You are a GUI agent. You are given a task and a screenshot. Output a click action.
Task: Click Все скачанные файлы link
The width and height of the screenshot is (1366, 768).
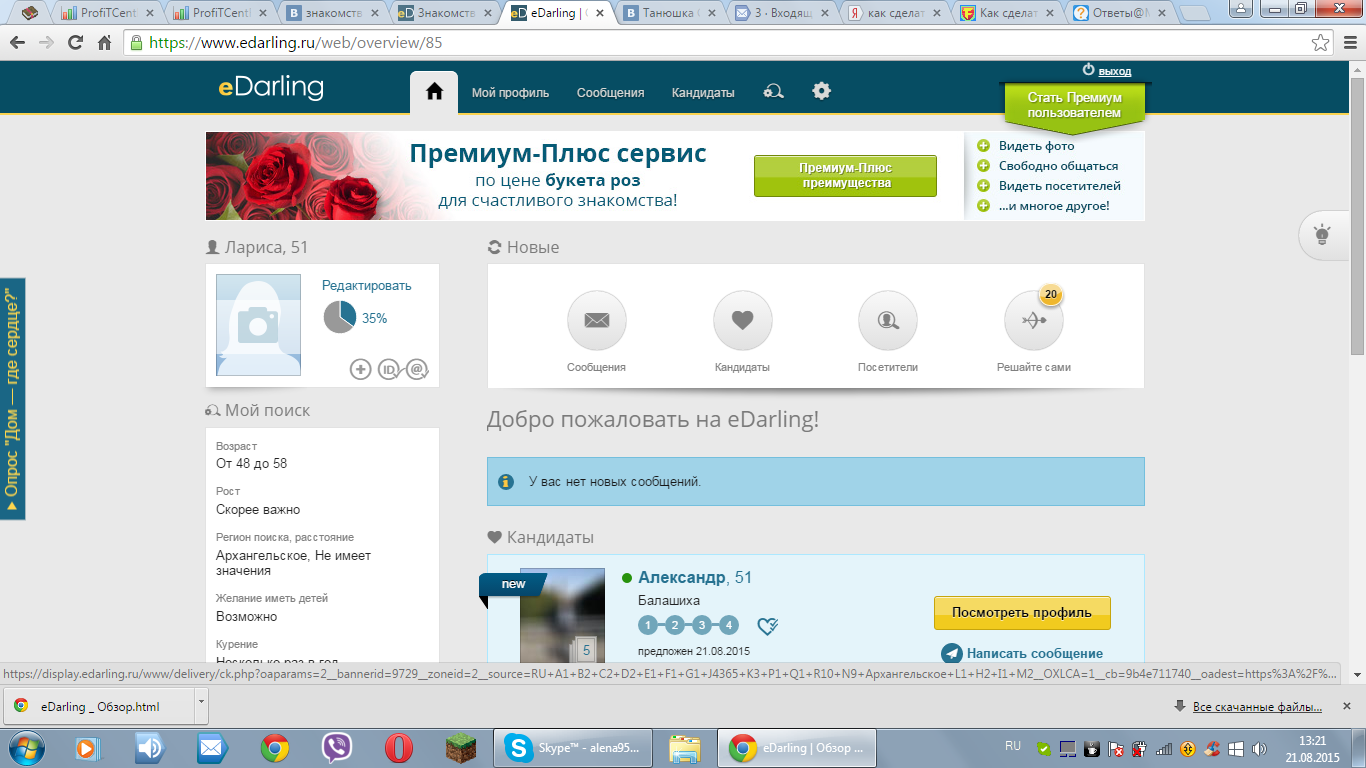[1258, 707]
